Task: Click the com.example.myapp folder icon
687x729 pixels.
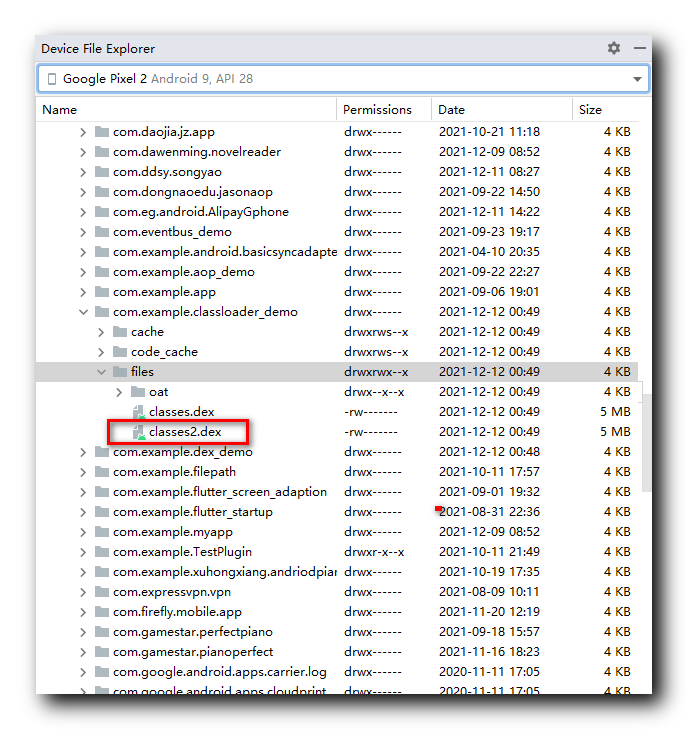Action: tap(102, 531)
